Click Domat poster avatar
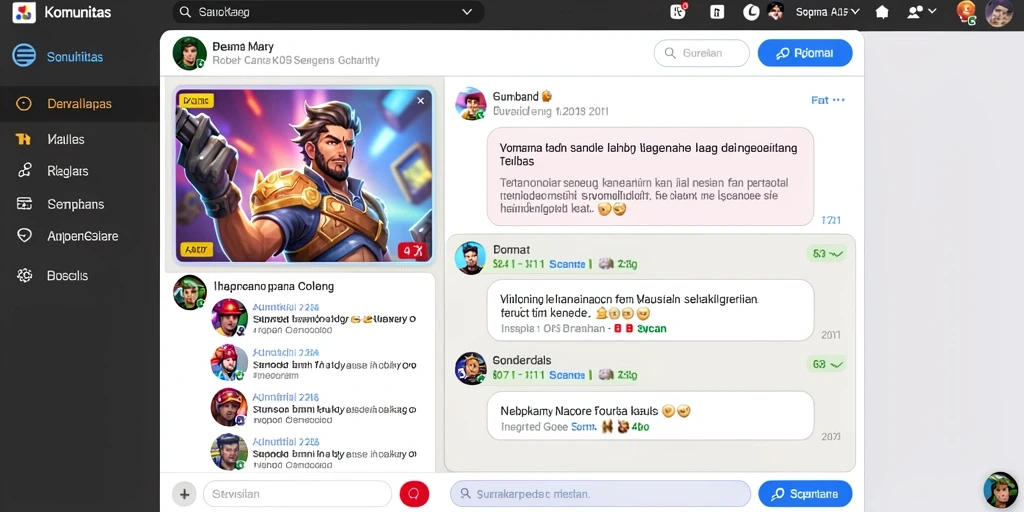Viewport: 1024px width, 512px height. pyautogui.click(x=470, y=258)
